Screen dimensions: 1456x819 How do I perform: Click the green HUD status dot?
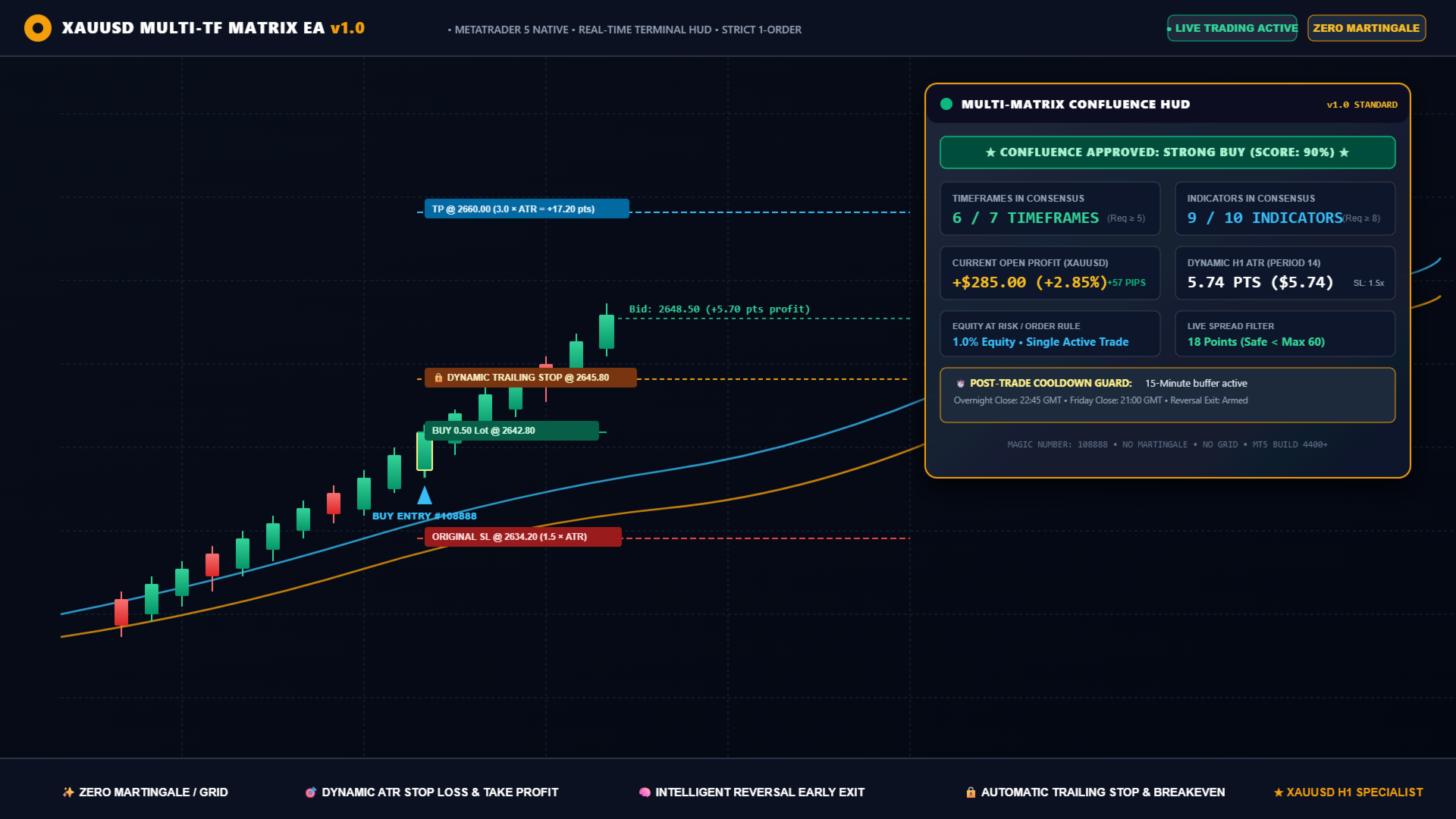click(x=946, y=105)
